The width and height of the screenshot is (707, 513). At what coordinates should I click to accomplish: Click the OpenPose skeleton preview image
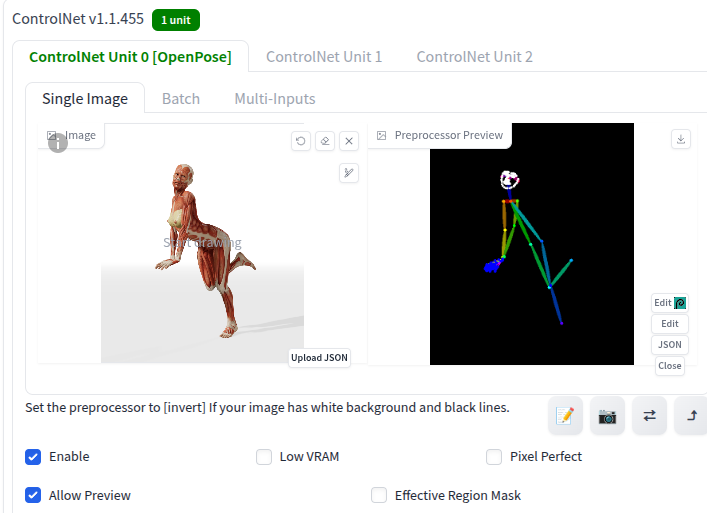[x=531, y=244]
